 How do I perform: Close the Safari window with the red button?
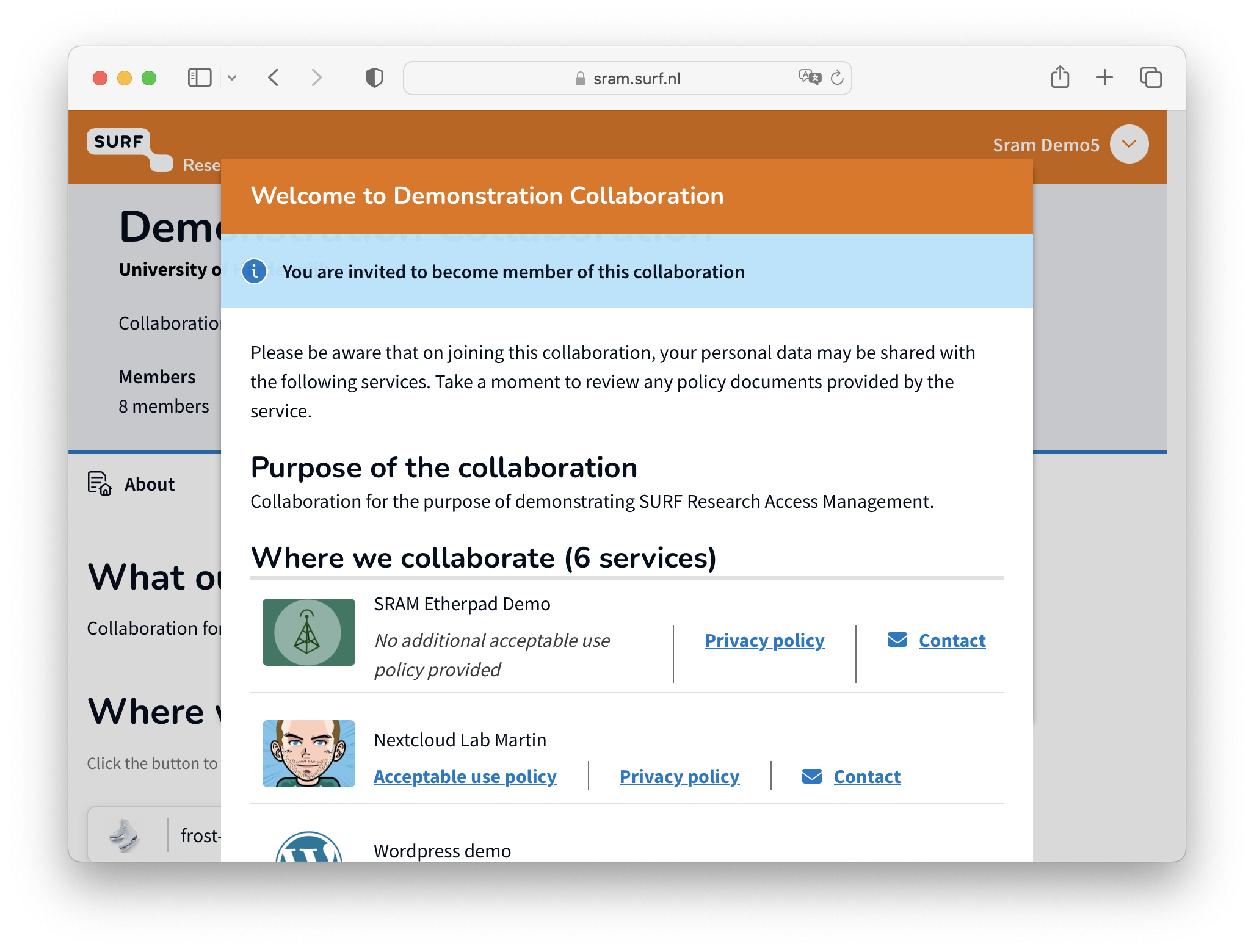100,78
